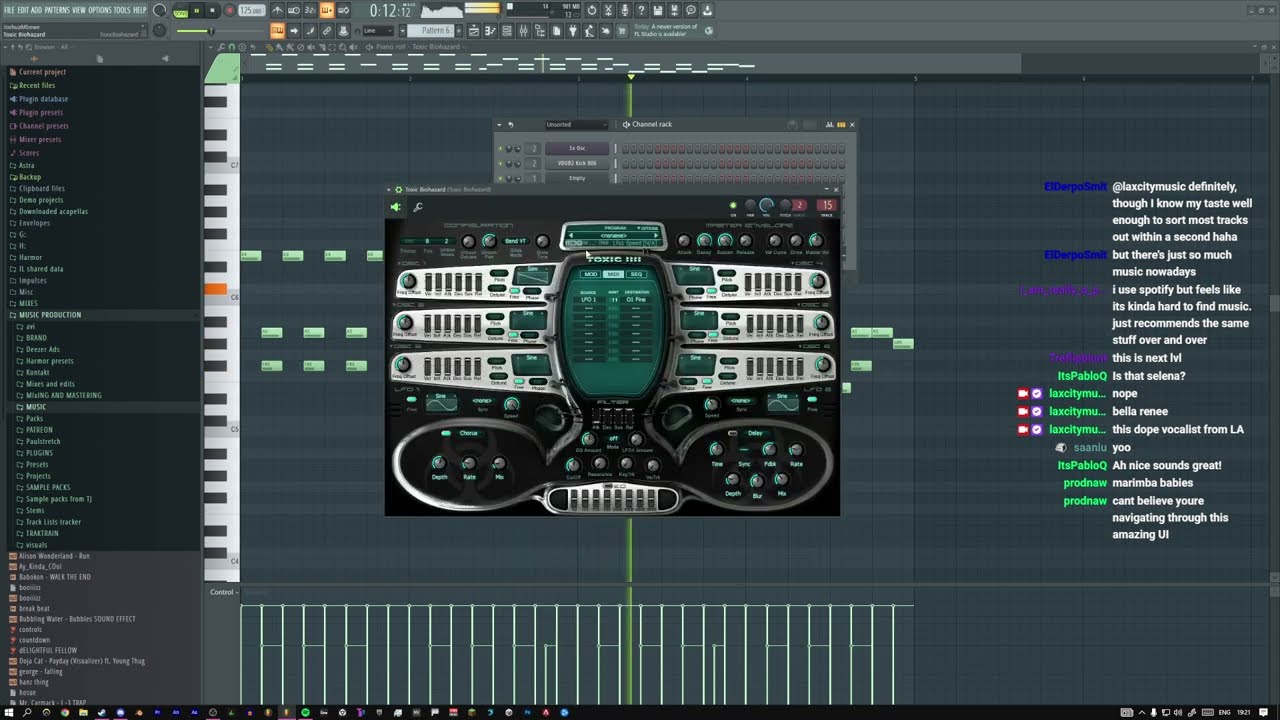This screenshot has width=1280, height=720.
Task: Click the link chain icon in toolbar
Action: click(326, 31)
